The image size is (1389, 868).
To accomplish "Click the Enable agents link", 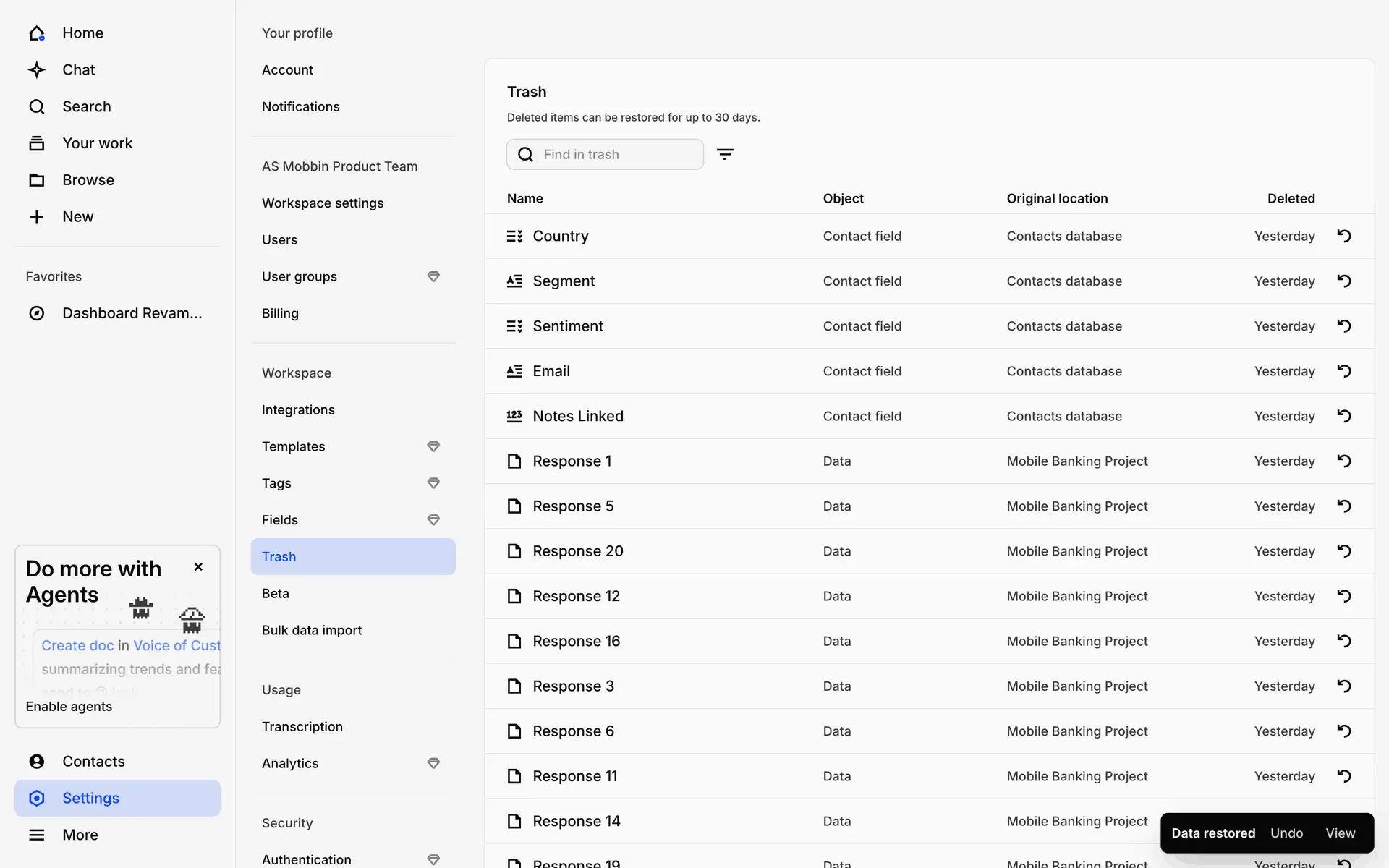I will tap(69, 707).
